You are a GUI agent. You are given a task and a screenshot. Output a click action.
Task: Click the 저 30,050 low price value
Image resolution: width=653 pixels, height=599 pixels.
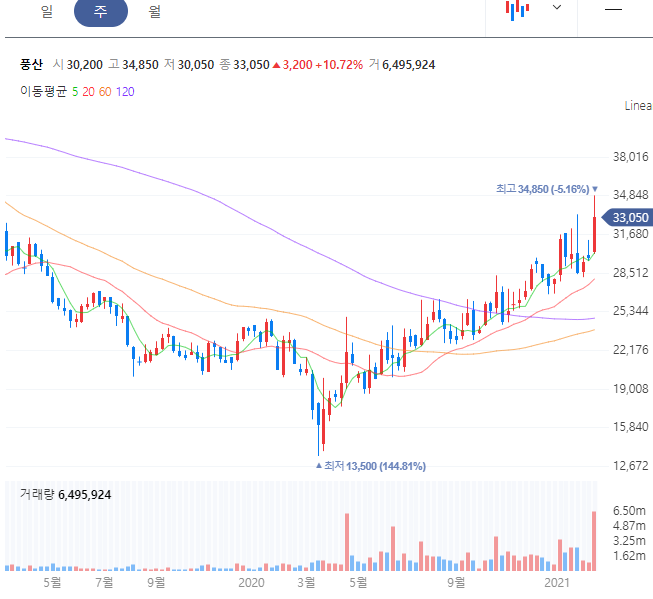189,65
